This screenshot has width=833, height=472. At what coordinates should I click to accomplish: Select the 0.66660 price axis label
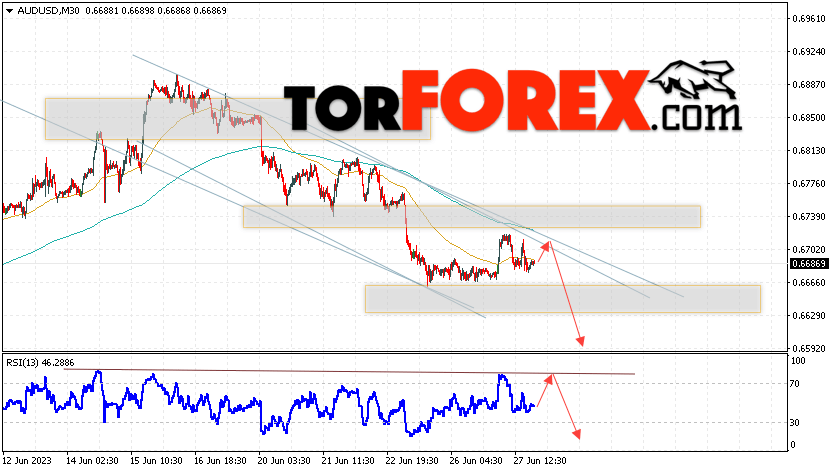[x=809, y=282]
